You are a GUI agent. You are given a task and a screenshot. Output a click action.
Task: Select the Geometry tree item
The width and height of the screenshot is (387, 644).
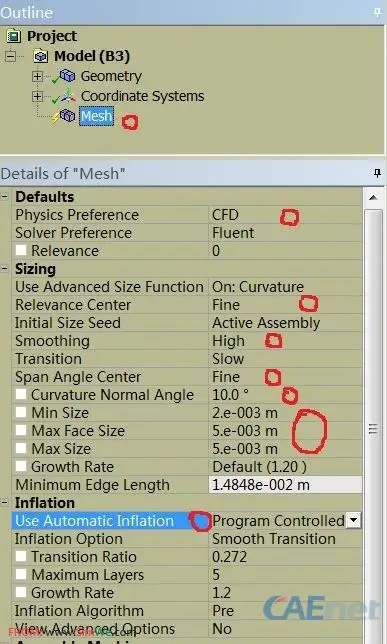111,76
